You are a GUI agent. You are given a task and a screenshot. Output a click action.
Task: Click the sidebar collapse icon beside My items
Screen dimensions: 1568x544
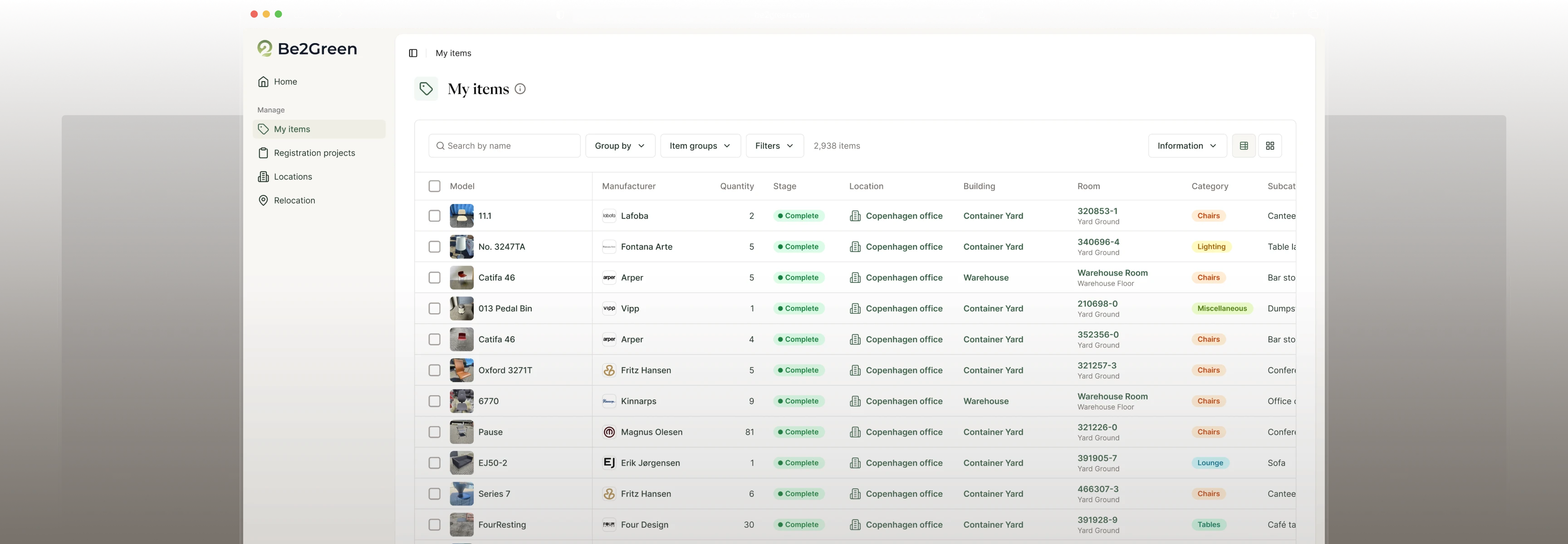[x=413, y=53]
